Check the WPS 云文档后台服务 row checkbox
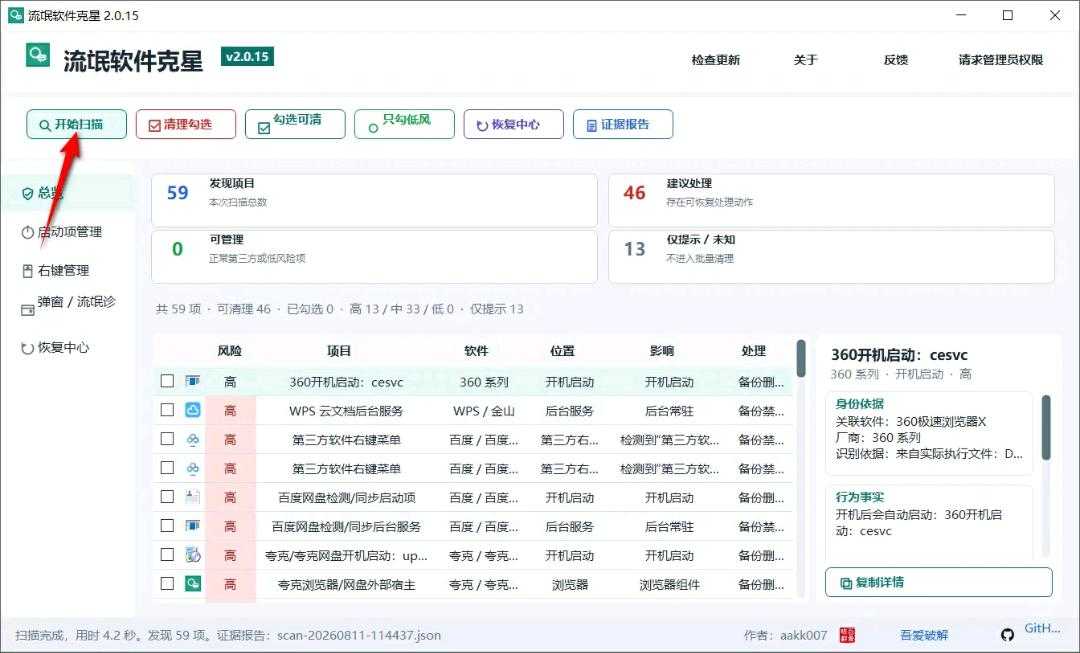1080x653 pixels. coord(167,410)
